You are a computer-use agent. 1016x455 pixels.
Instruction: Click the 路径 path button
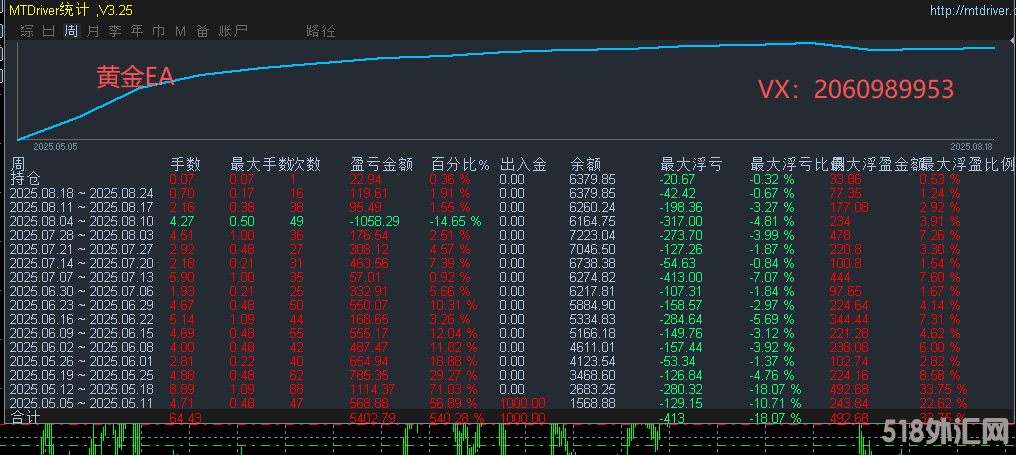321,31
